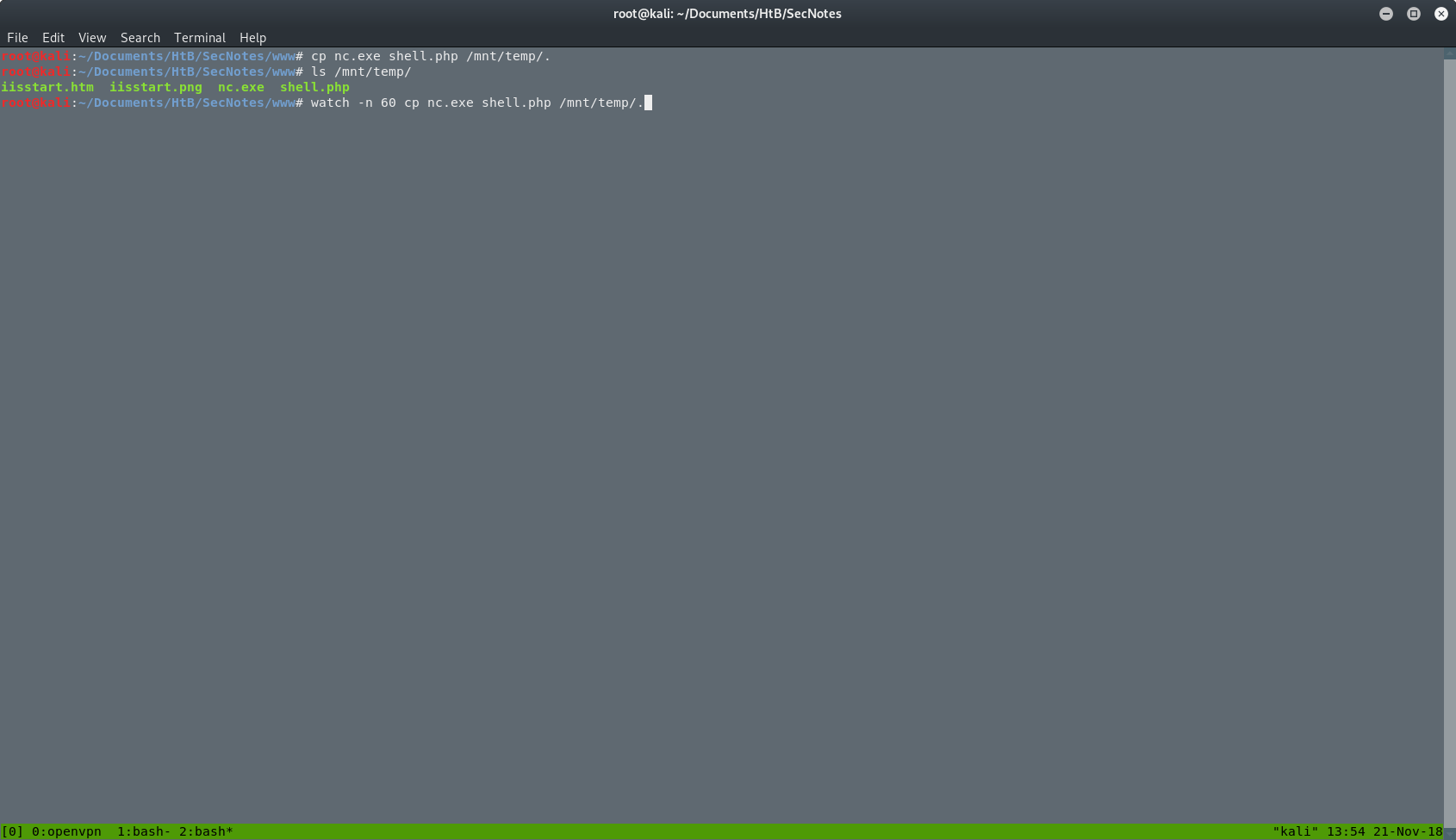The height and width of the screenshot is (840, 1456).
Task: Click the 21-Nov-18 date in status bar
Action: (1408, 831)
